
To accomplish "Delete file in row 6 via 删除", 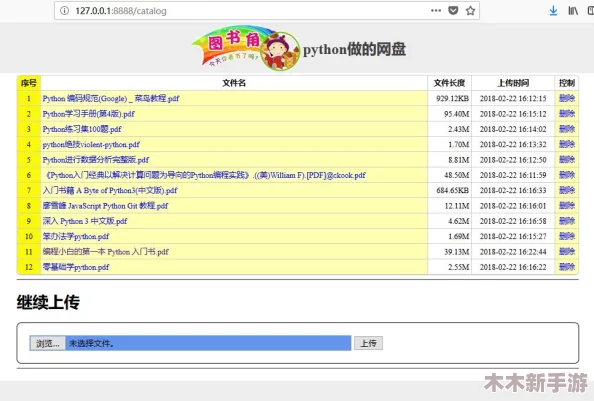I will [x=567, y=175].
